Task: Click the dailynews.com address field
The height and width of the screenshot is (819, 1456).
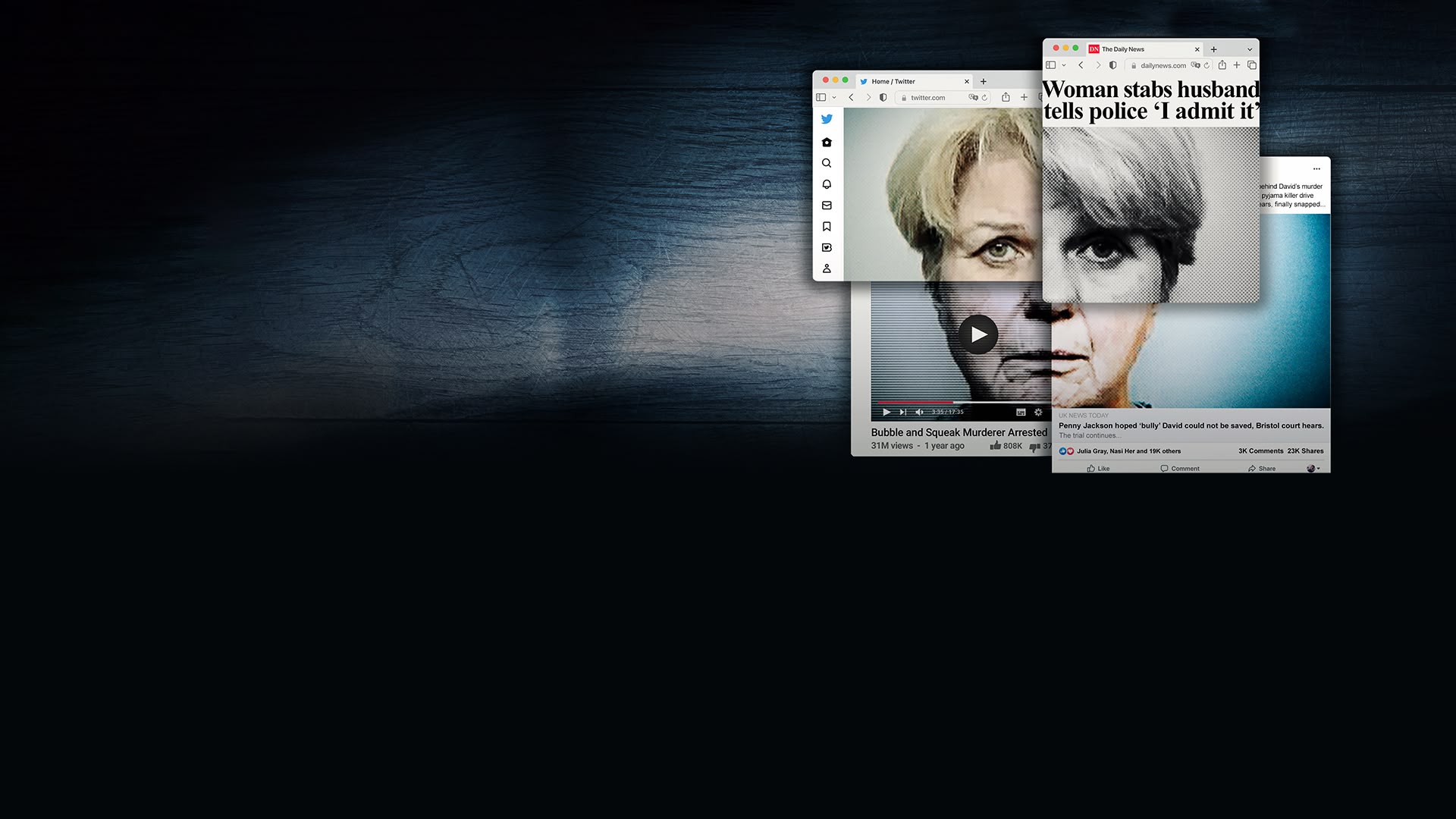Action: point(1163,66)
